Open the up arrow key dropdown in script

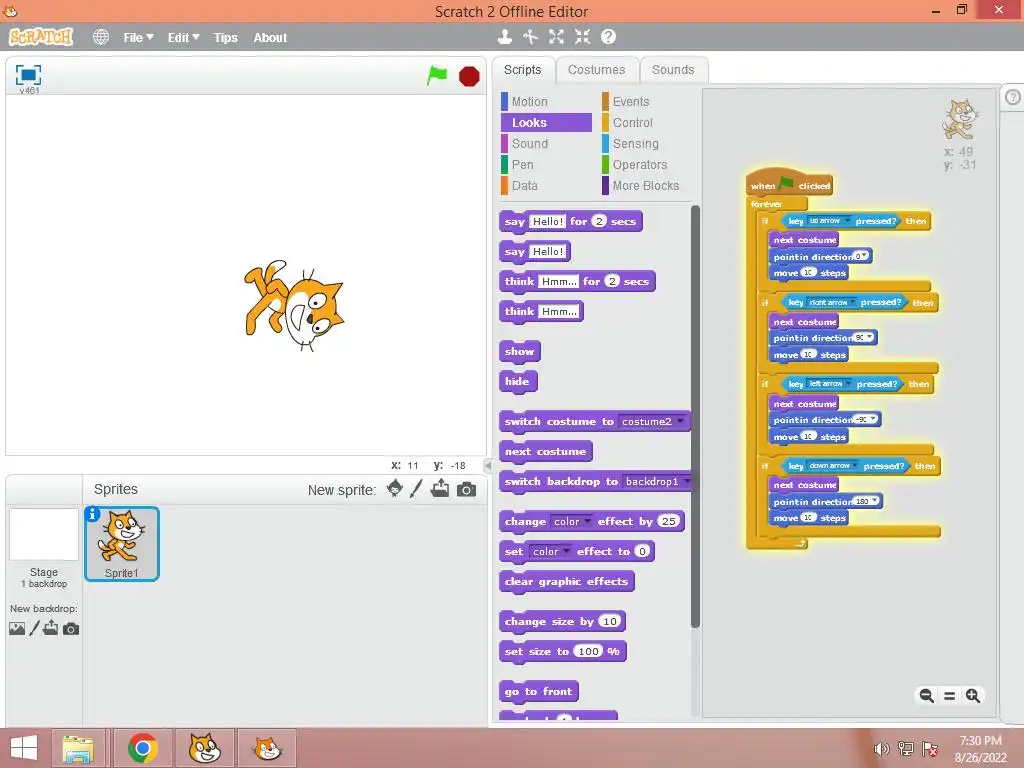click(848, 221)
